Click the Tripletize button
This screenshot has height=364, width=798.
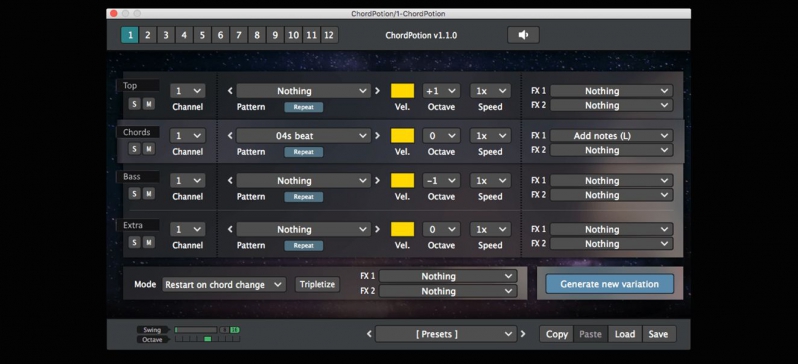click(317, 284)
